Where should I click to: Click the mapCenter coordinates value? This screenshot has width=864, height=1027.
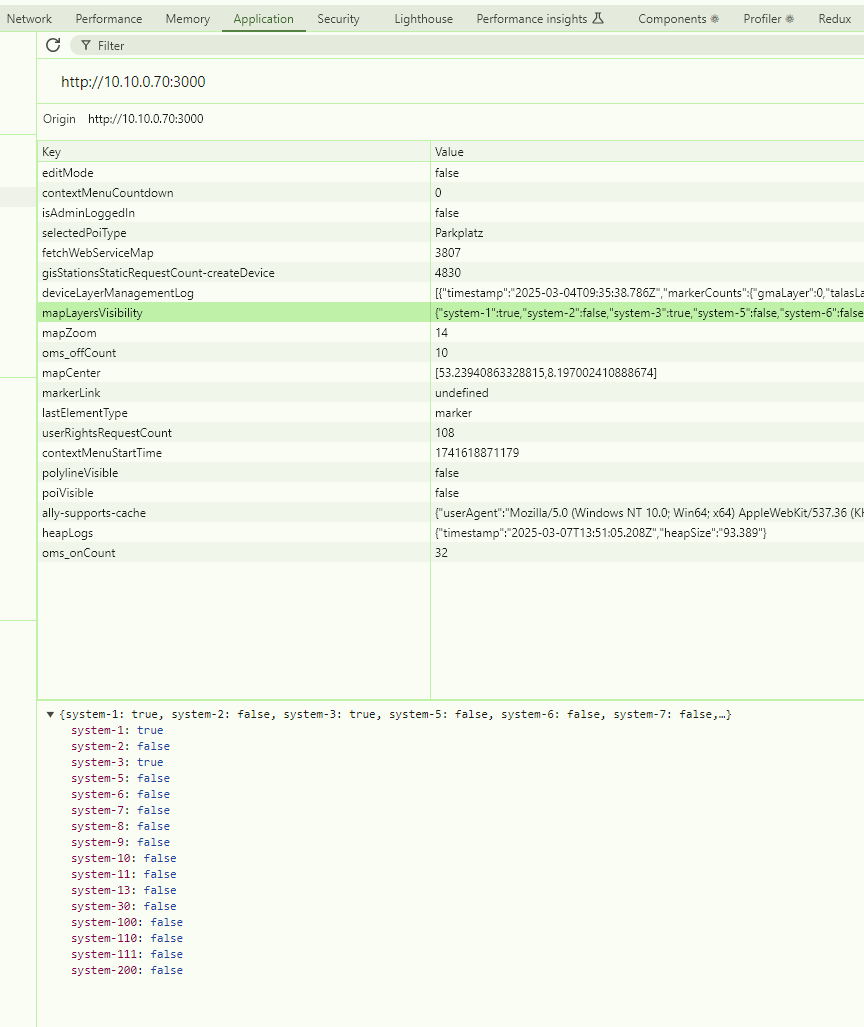[x=545, y=373]
